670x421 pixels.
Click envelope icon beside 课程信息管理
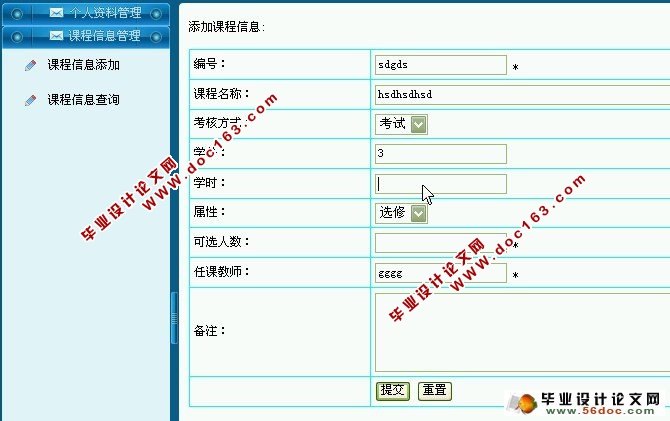[x=56, y=35]
